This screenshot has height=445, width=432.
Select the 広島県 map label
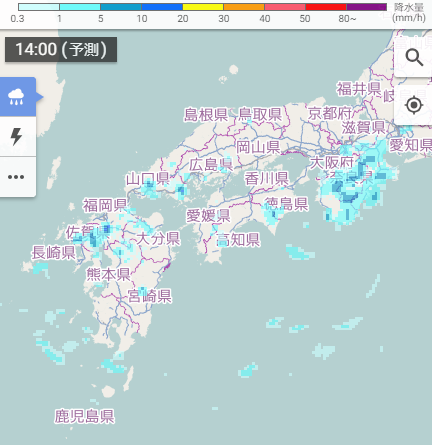(x=211, y=165)
